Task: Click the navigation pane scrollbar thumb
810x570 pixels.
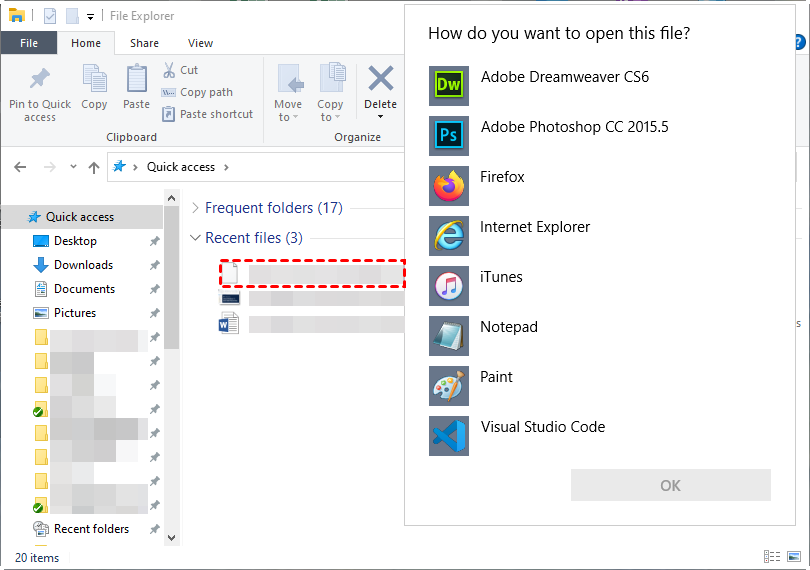Action: click(x=172, y=277)
